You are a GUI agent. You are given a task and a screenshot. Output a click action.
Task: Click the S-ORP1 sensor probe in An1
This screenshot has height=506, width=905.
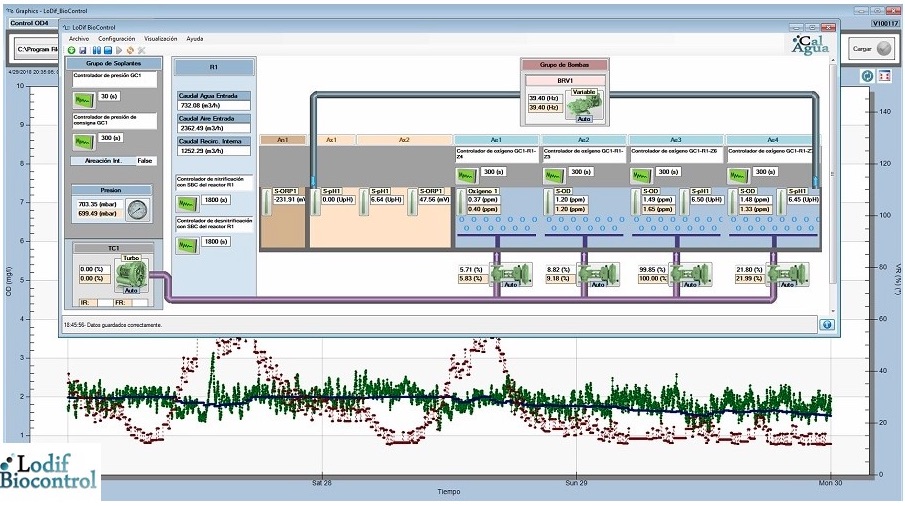267,202
